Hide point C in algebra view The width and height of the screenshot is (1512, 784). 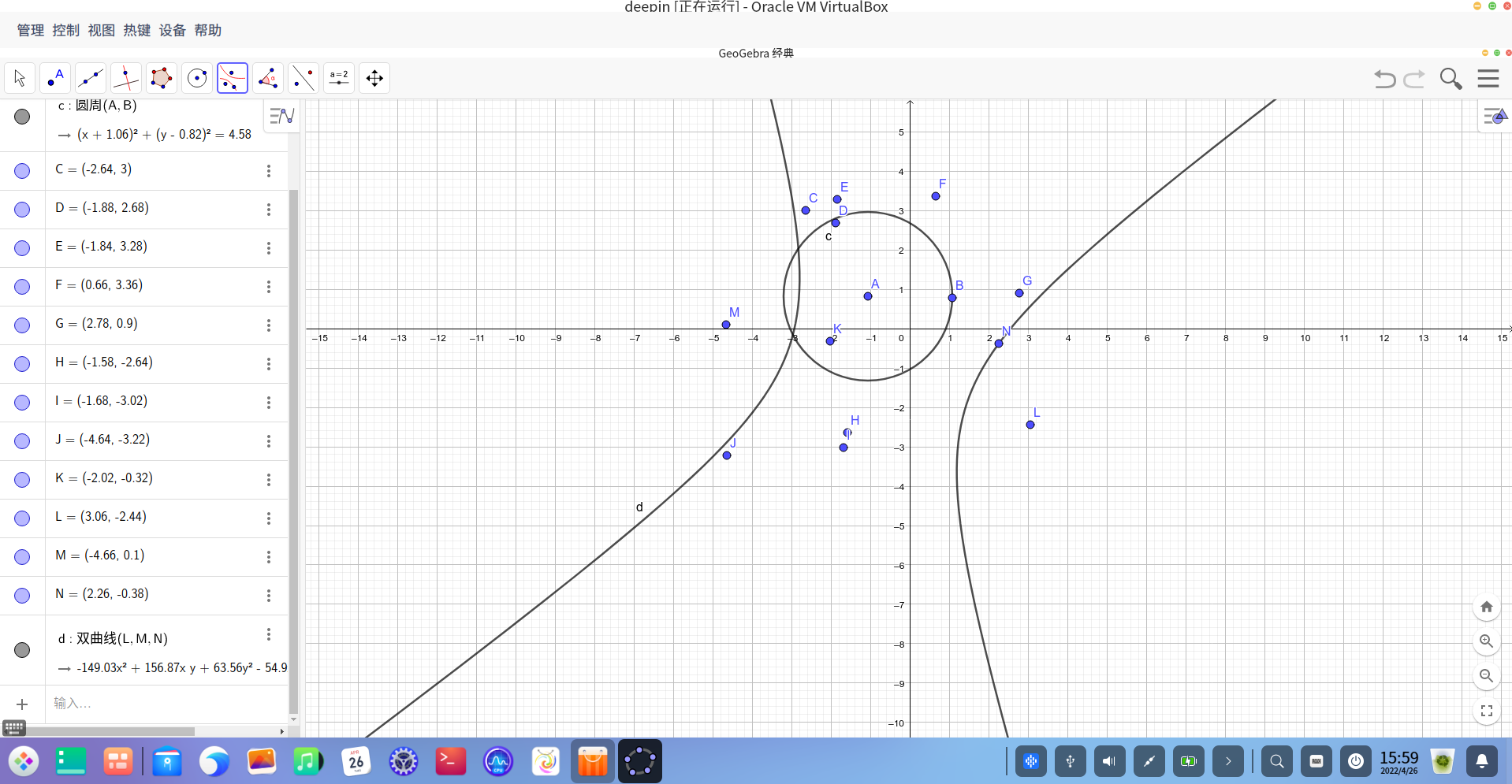pos(22,171)
